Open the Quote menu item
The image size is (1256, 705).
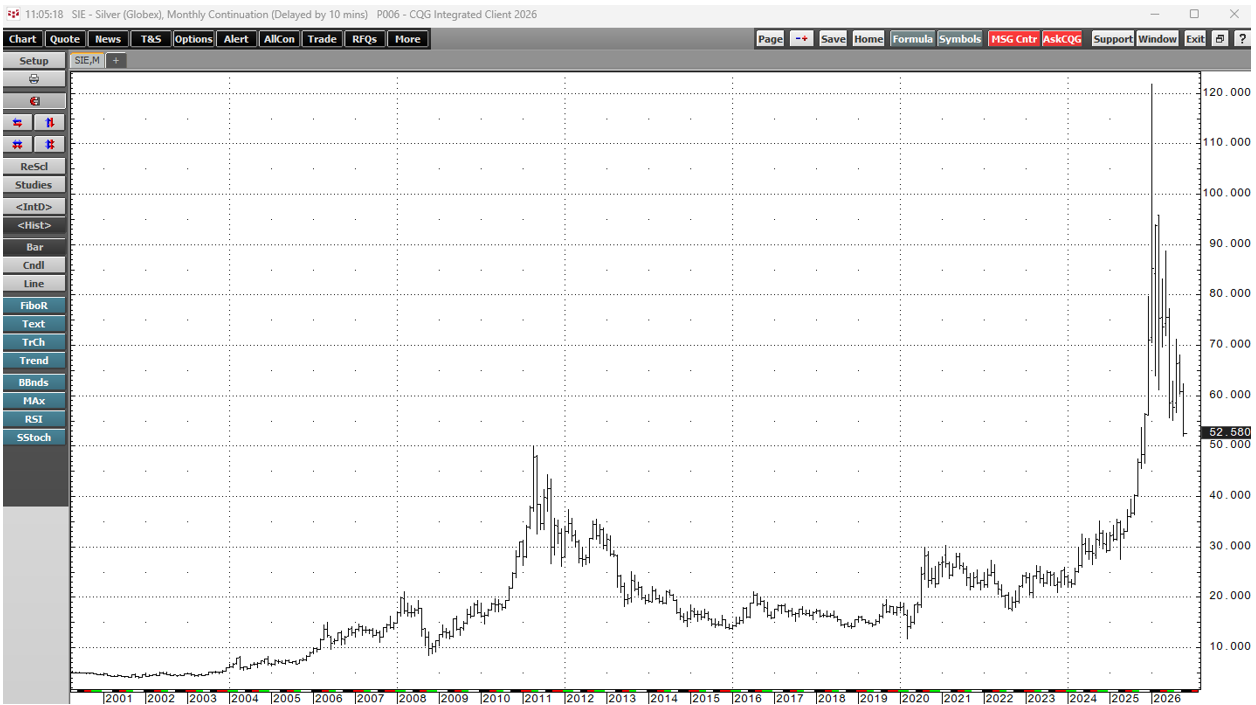point(64,39)
